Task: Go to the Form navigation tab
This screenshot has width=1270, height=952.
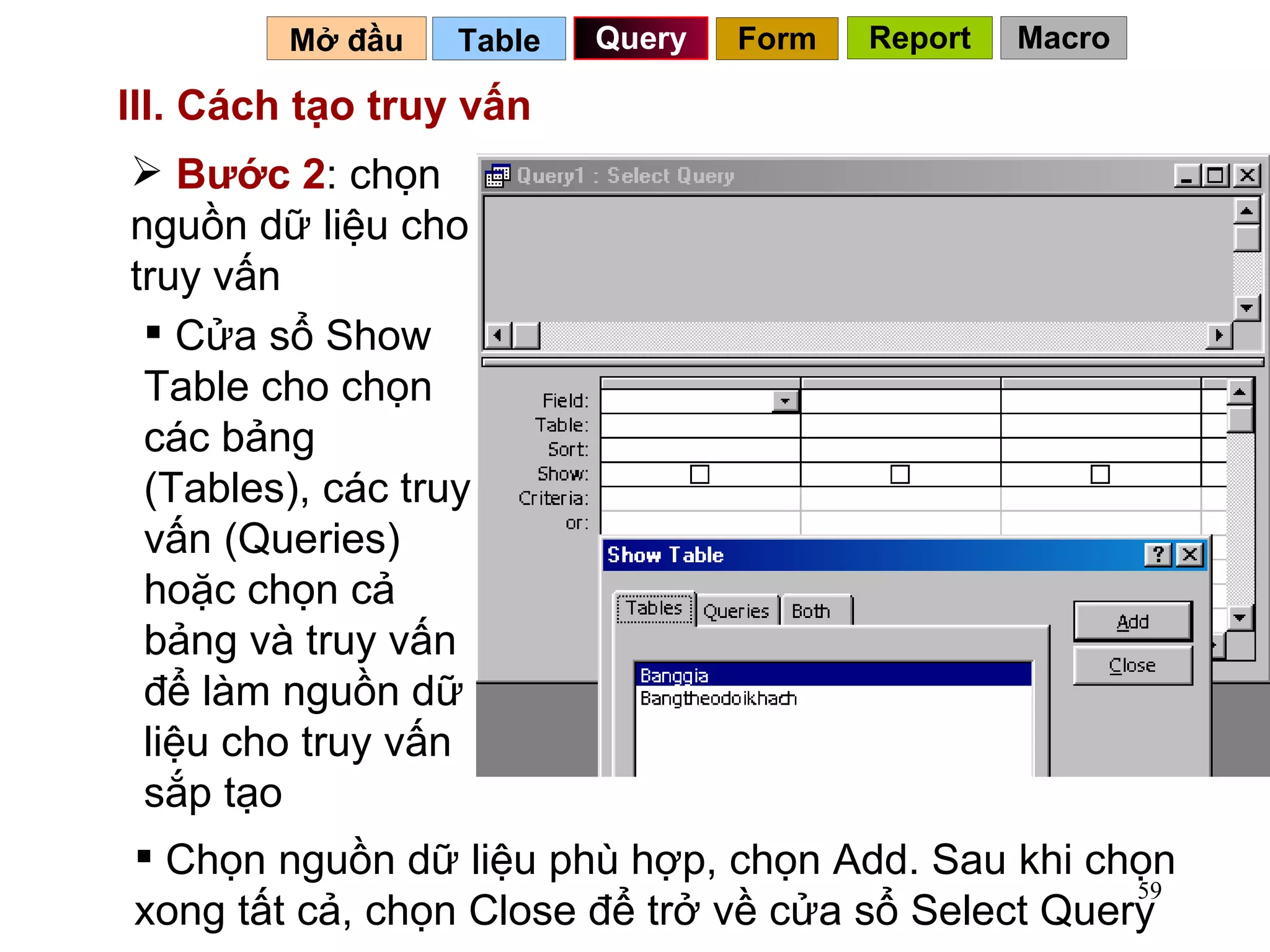Action: click(776, 38)
